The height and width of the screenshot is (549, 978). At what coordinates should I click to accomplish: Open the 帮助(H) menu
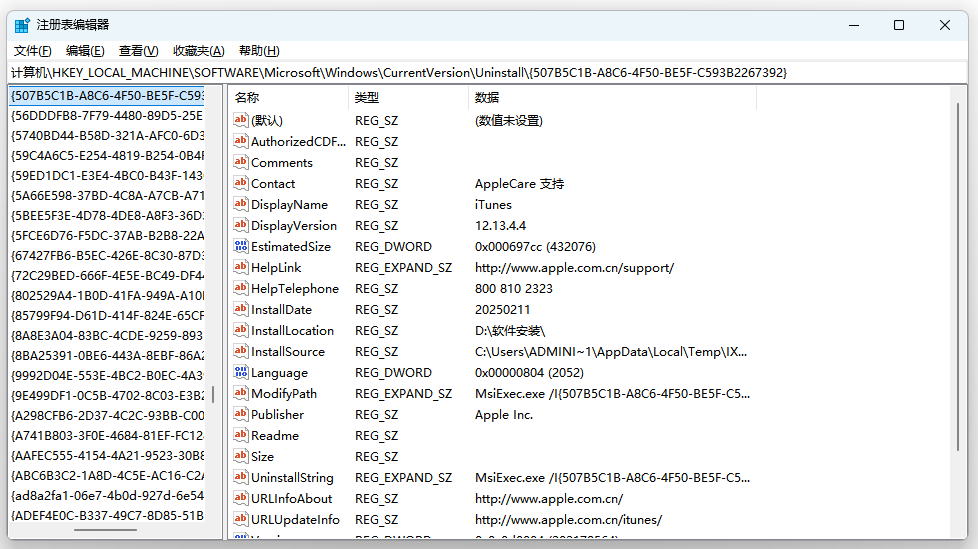[259, 51]
